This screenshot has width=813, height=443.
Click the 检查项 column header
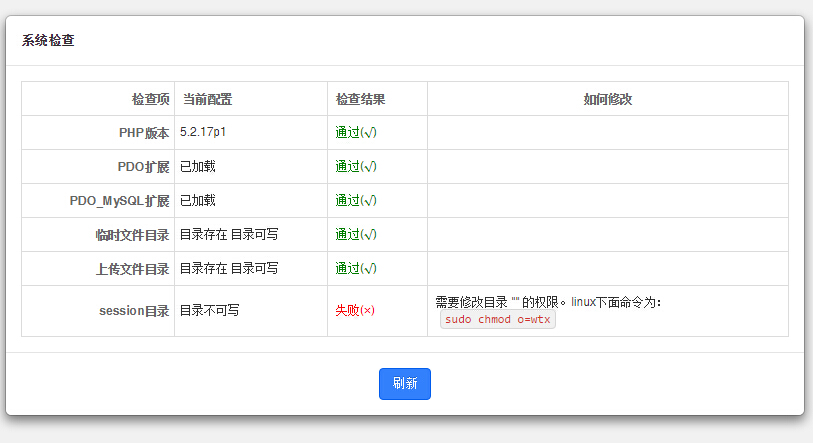coord(150,99)
